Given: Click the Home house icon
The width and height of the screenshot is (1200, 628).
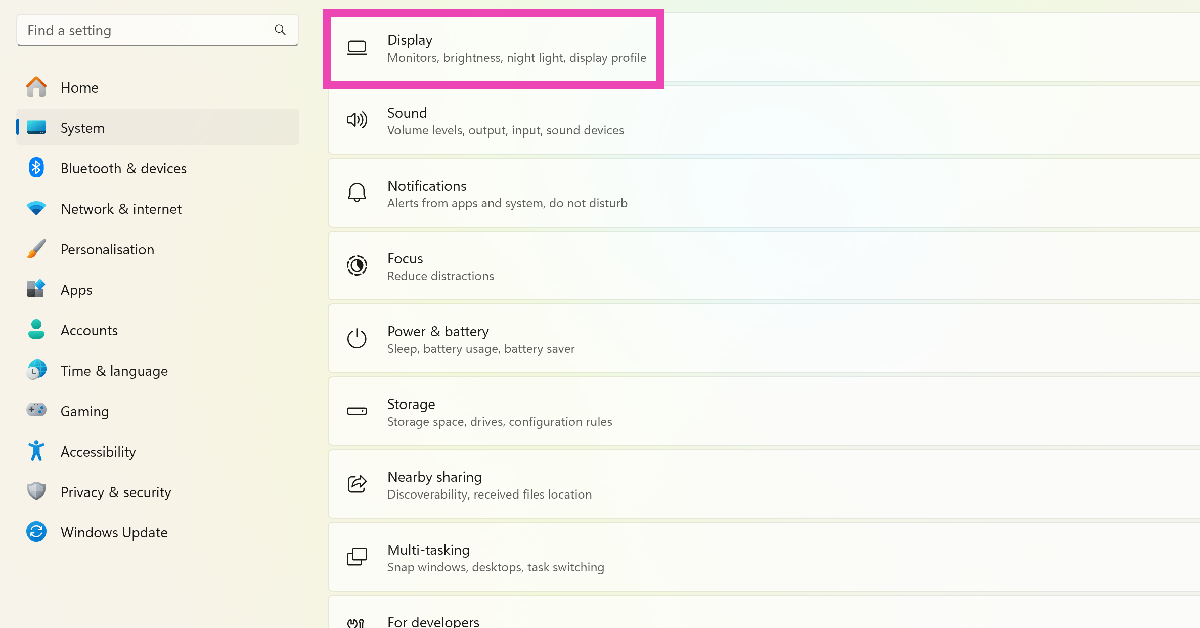Looking at the screenshot, I should coord(37,87).
